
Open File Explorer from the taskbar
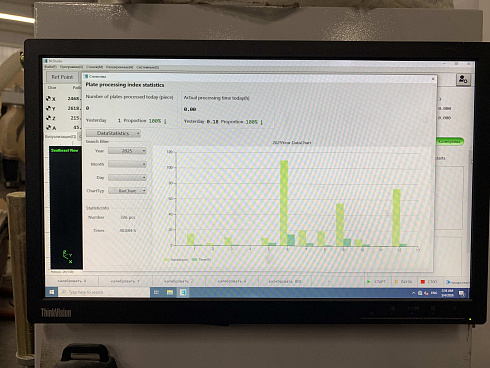pos(170,292)
